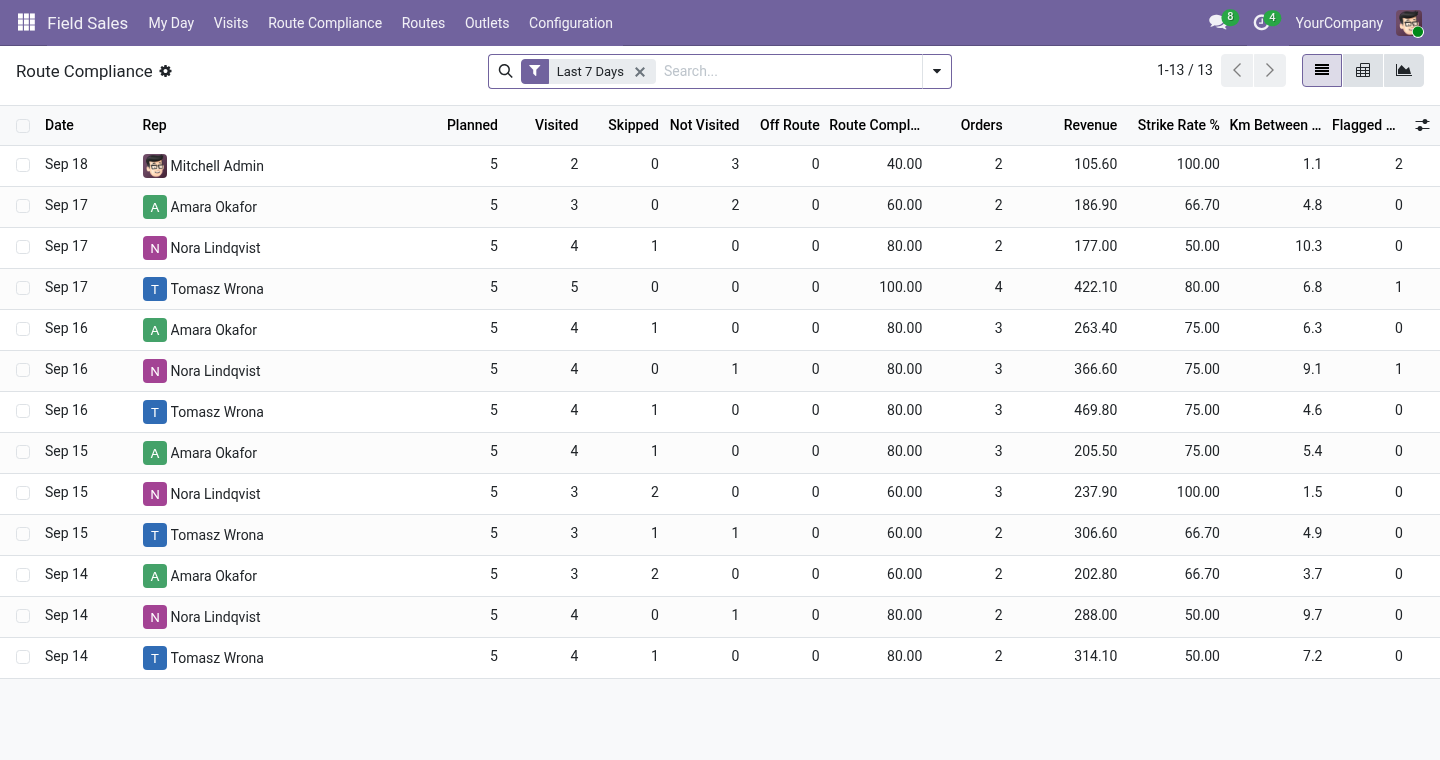Click the filter funnel icon
Screen dimensions: 1440x760
pyautogui.click(x=535, y=71)
